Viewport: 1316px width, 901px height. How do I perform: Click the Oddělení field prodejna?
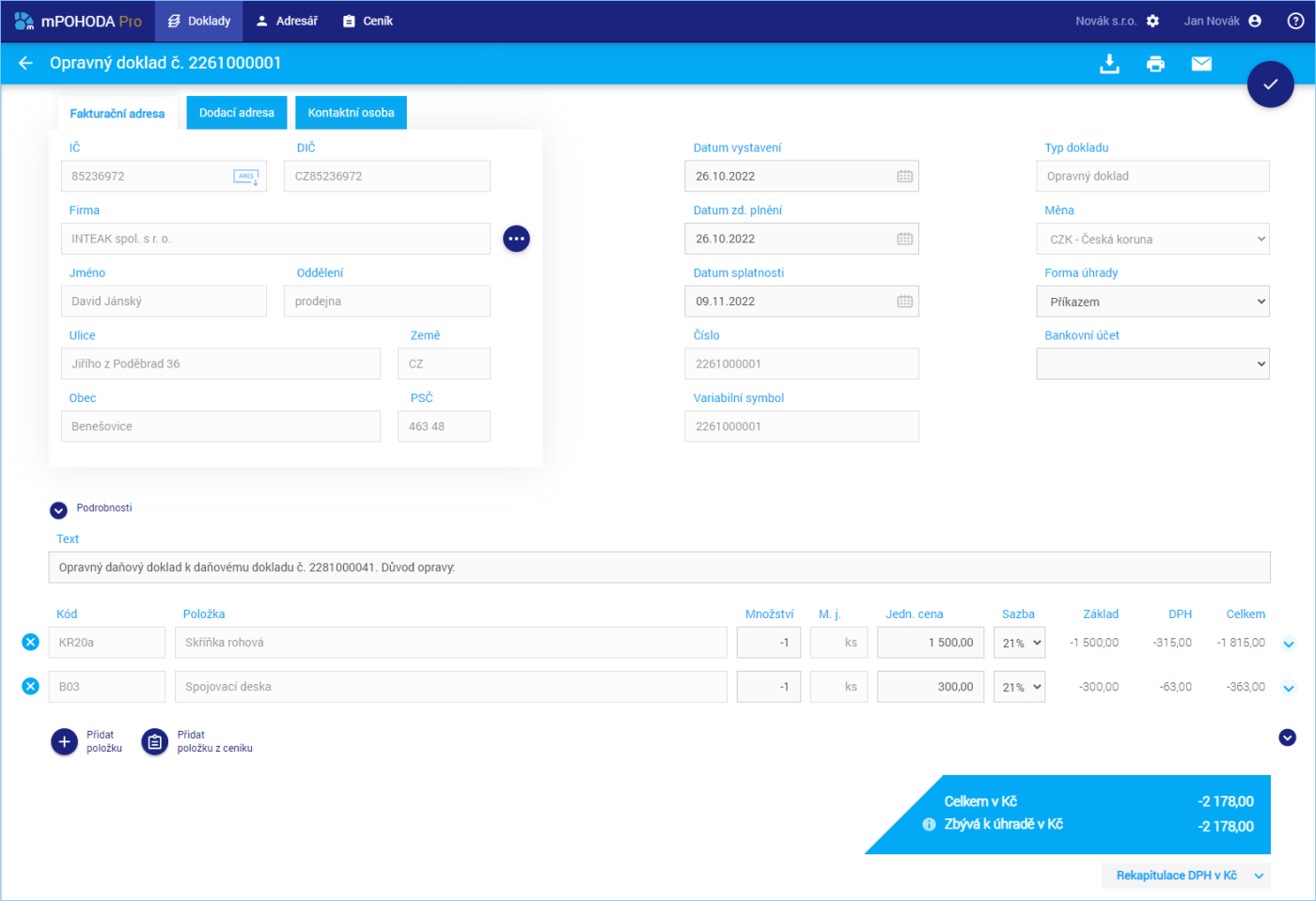[386, 302]
